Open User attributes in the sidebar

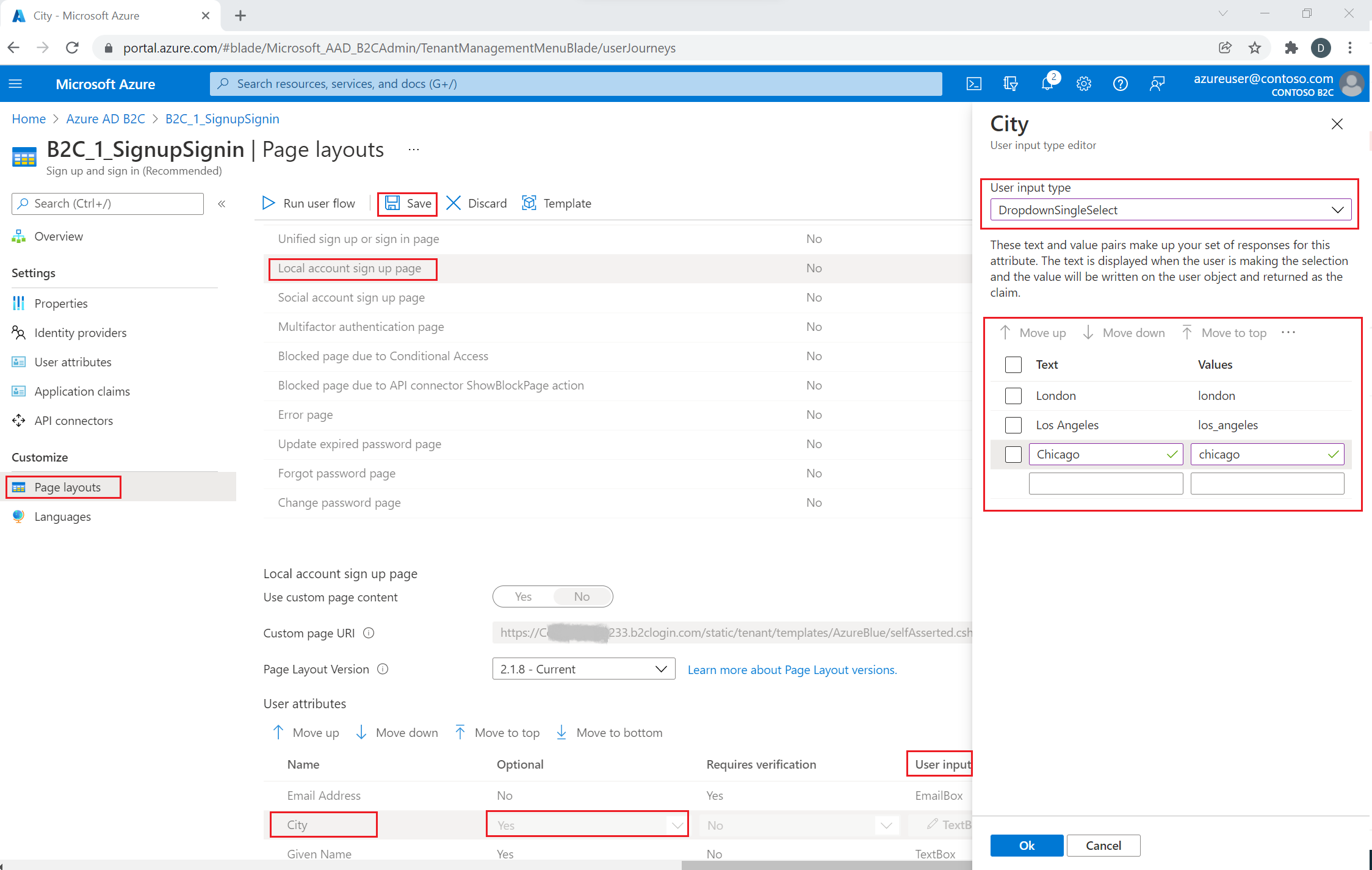[73, 361]
